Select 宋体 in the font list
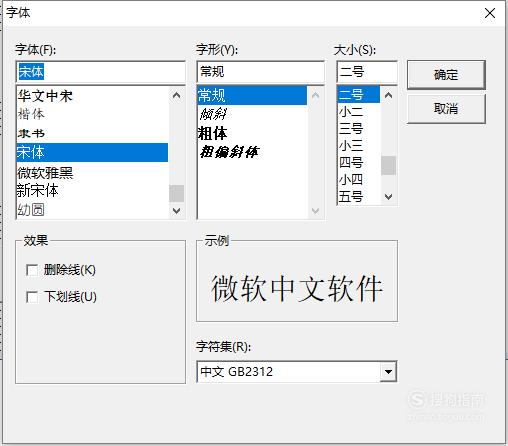Screen dimensions: 508x446 point(92,152)
